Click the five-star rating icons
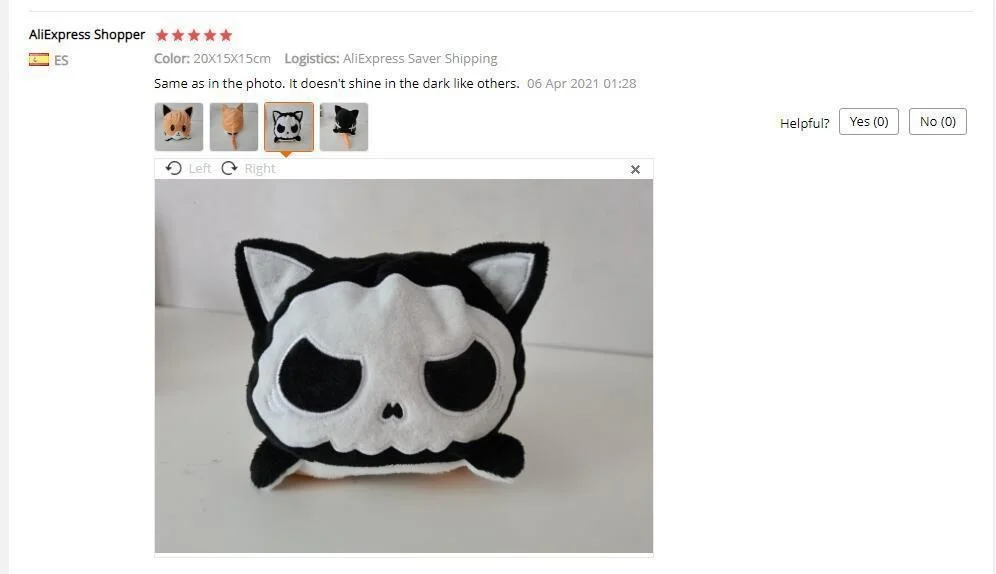This screenshot has height=574, width=996. tap(194, 35)
